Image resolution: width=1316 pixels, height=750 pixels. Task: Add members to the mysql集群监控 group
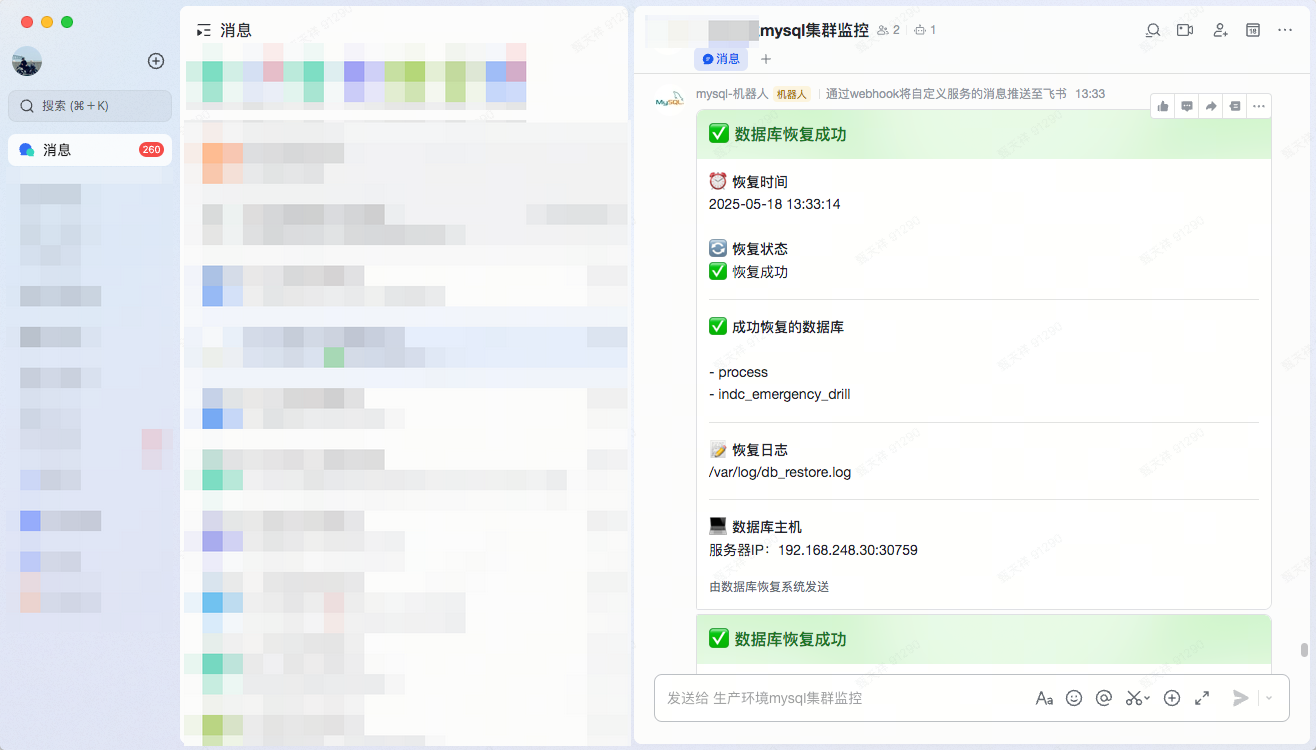pyautogui.click(x=1220, y=30)
